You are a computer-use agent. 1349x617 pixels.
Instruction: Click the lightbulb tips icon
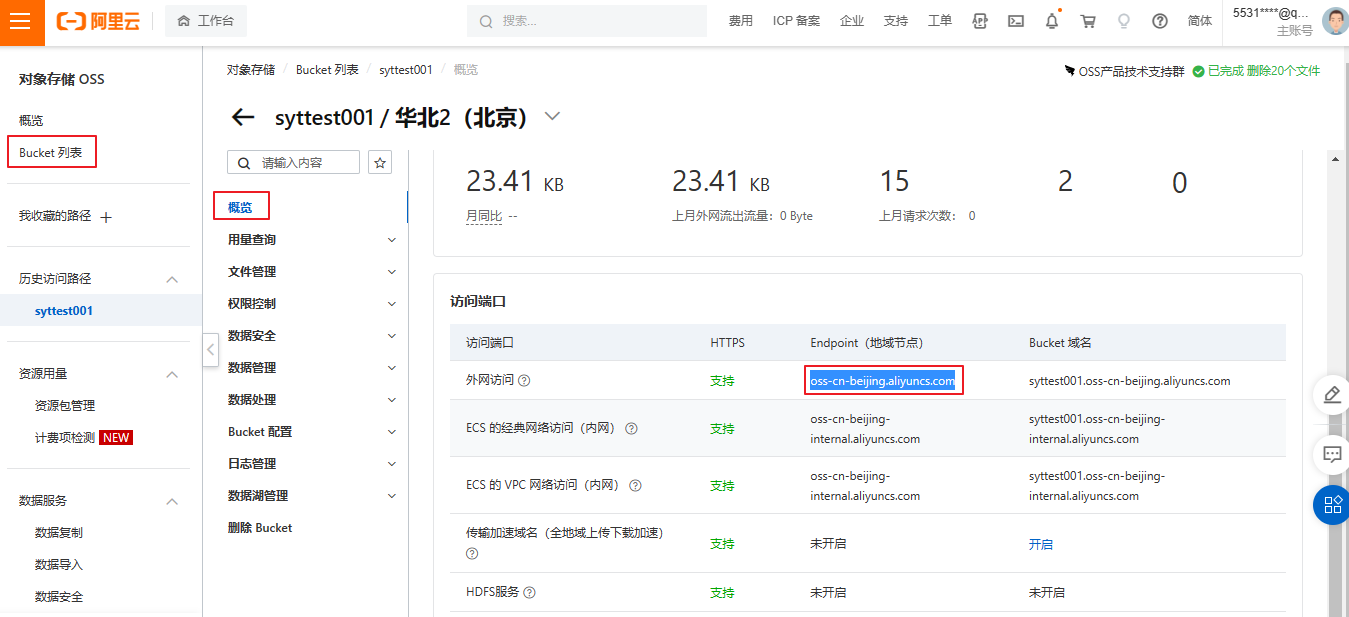(1124, 21)
